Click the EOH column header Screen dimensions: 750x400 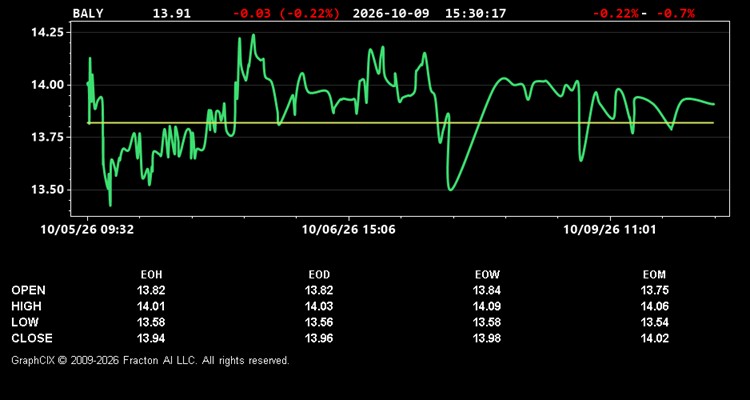point(151,275)
